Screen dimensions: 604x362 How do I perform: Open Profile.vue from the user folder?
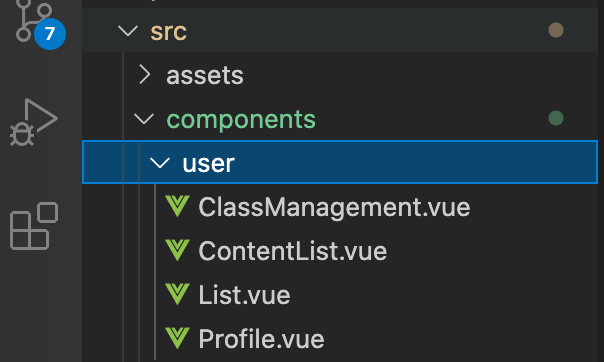261,339
